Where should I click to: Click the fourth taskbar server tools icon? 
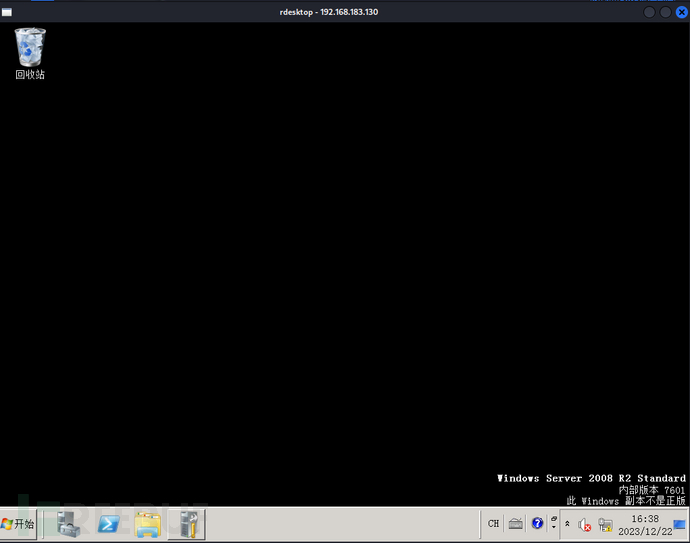click(x=186, y=523)
